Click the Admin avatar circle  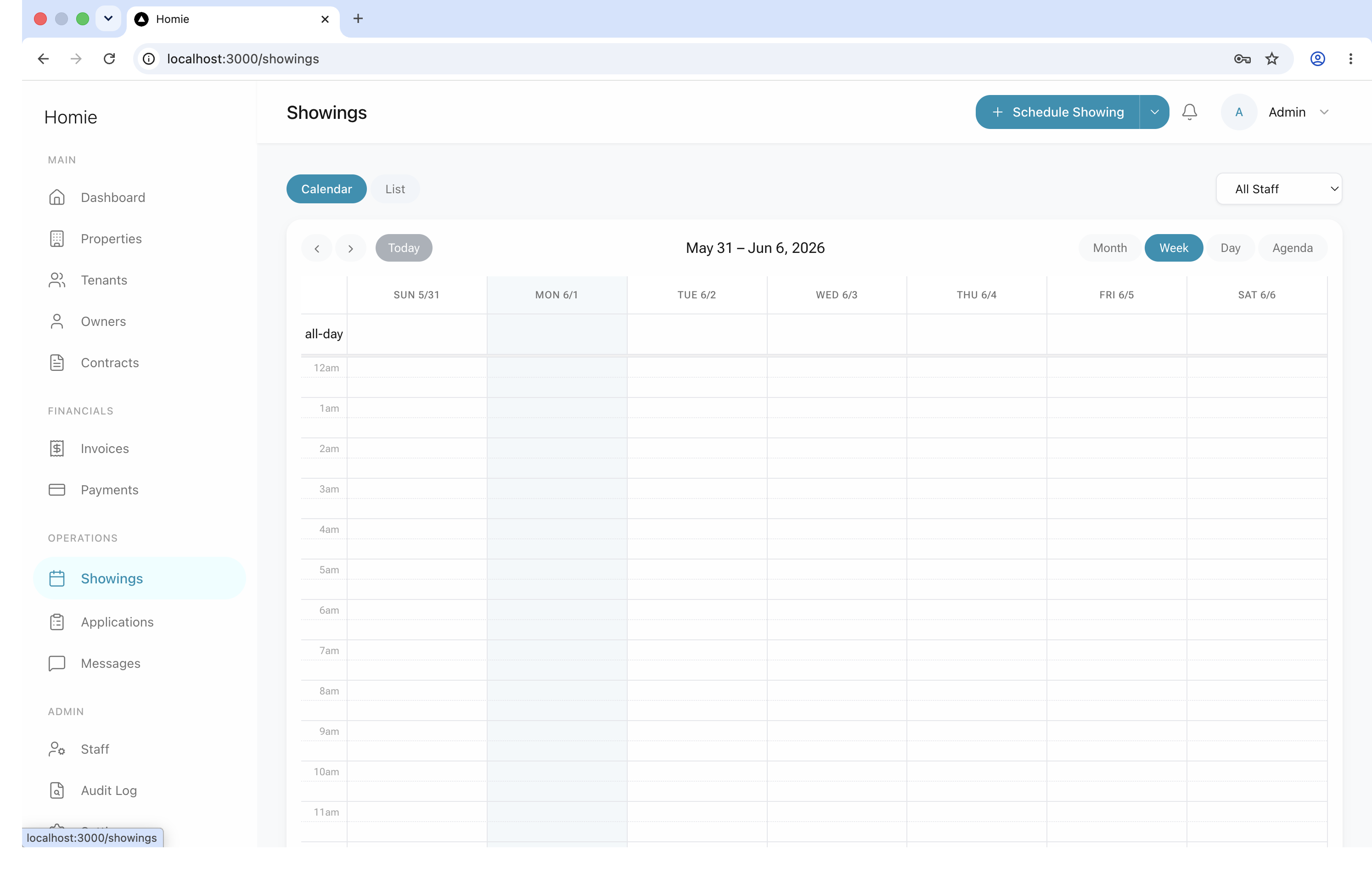pyautogui.click(x=1239, y=112)
